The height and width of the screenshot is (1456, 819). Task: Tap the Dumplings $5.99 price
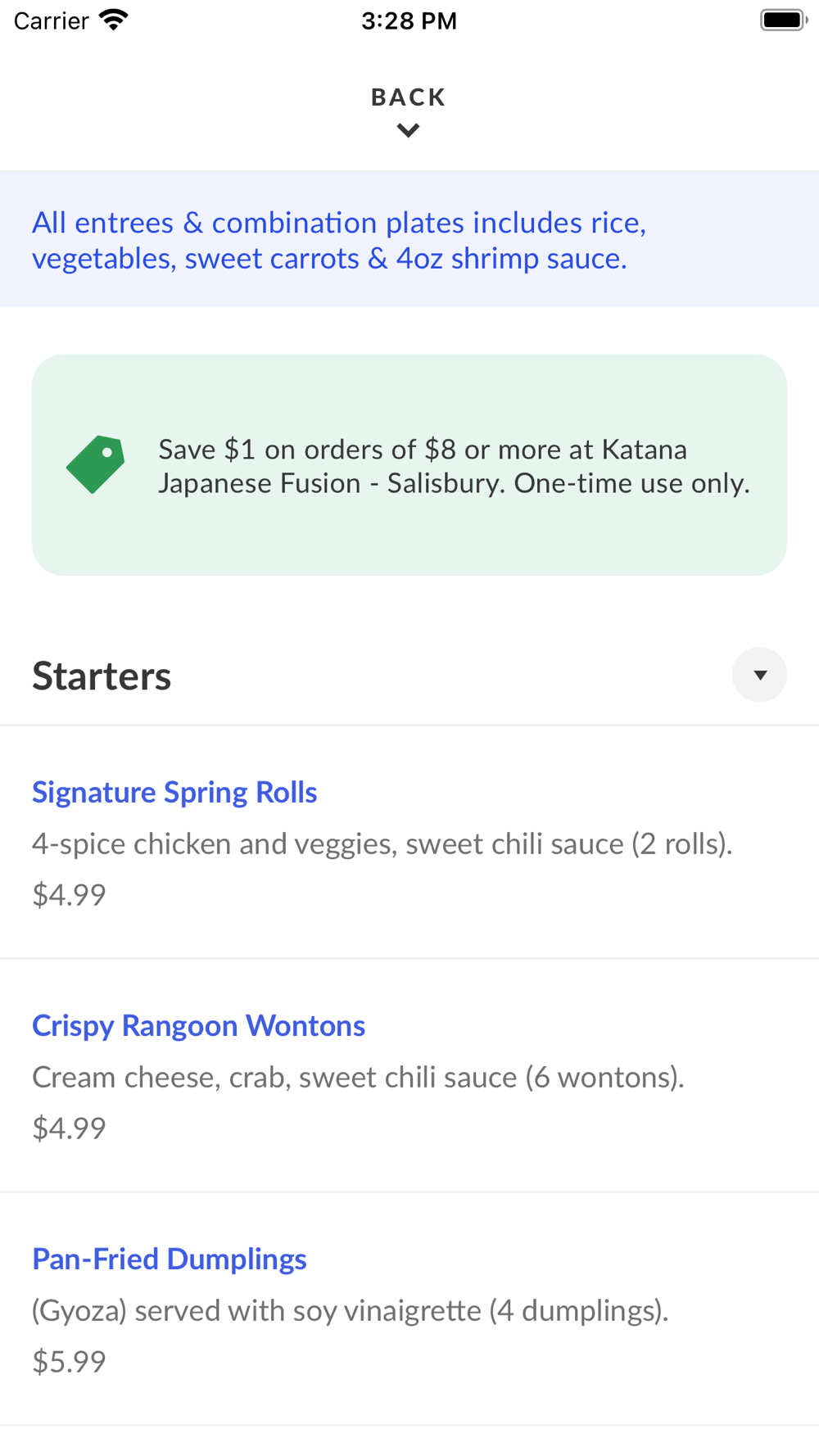[x=69, y=1361]
